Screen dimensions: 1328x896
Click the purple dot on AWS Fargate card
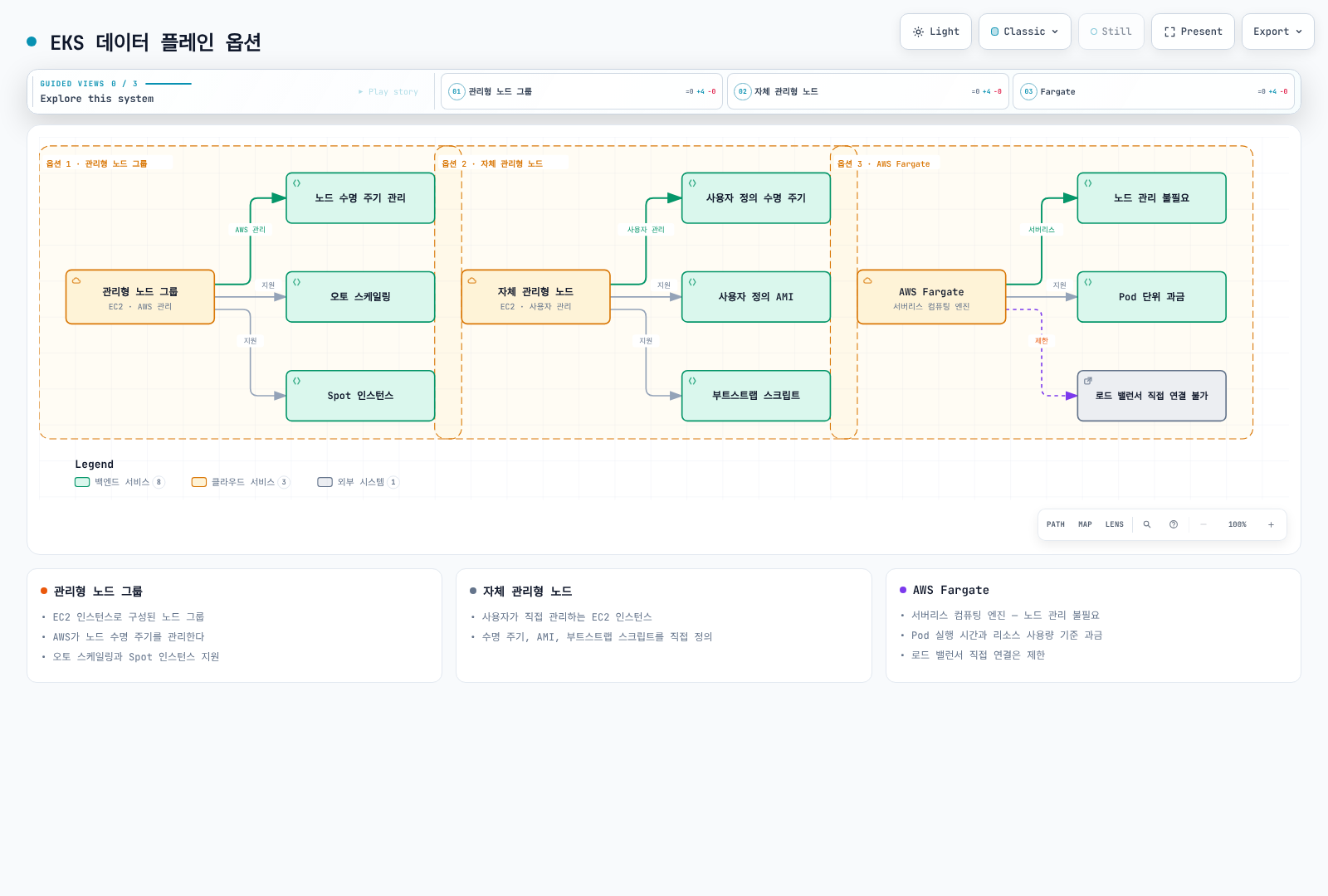tap(903, 590)
